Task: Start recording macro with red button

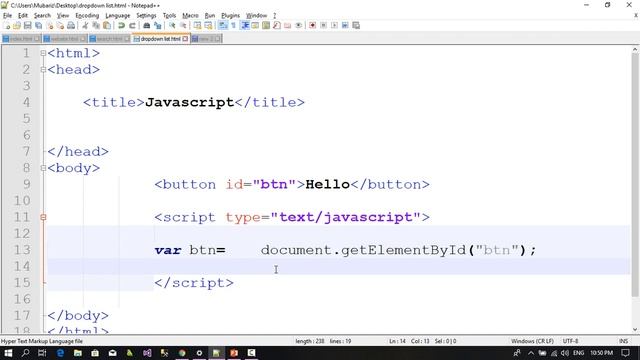Action: click(313, 26)
